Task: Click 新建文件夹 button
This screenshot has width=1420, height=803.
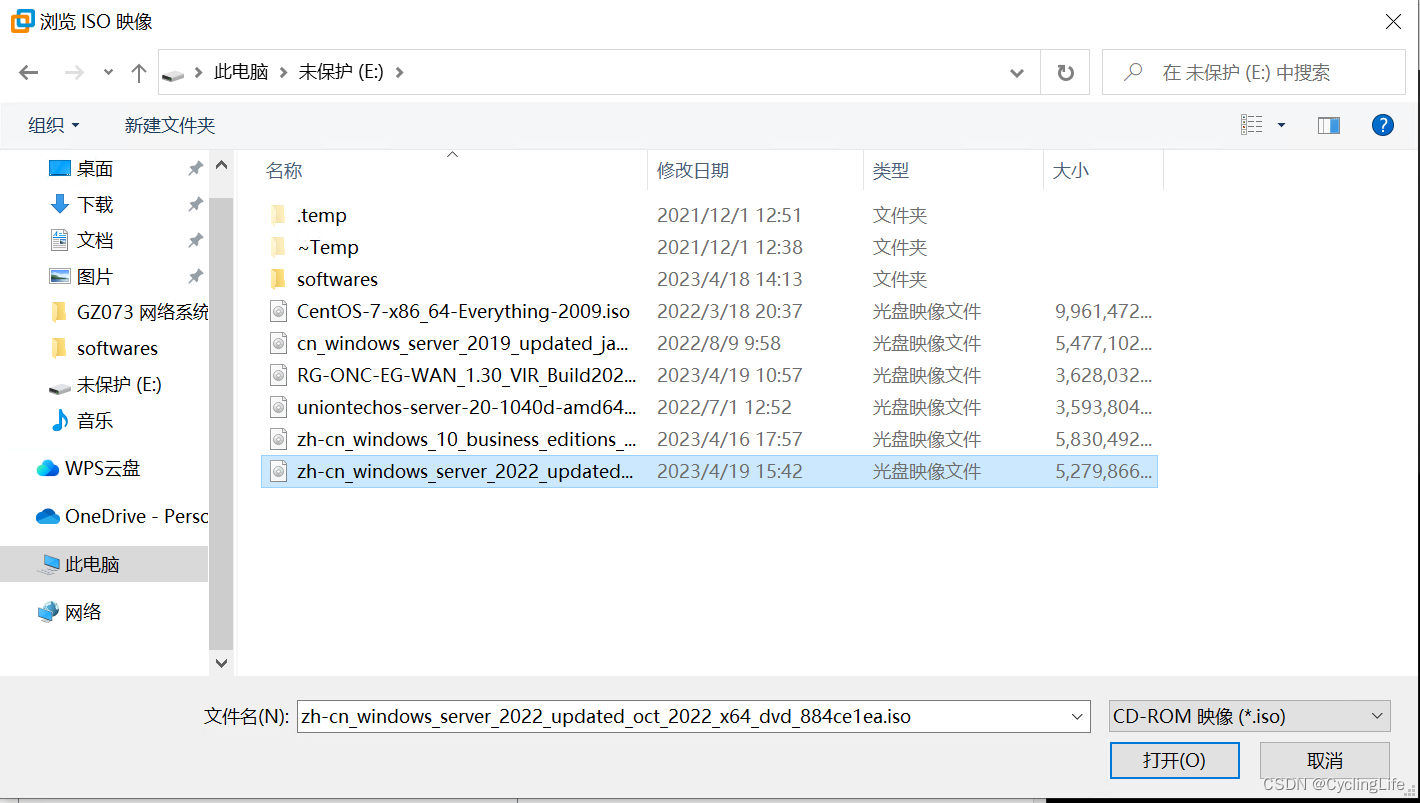Action: pos(170,125)
